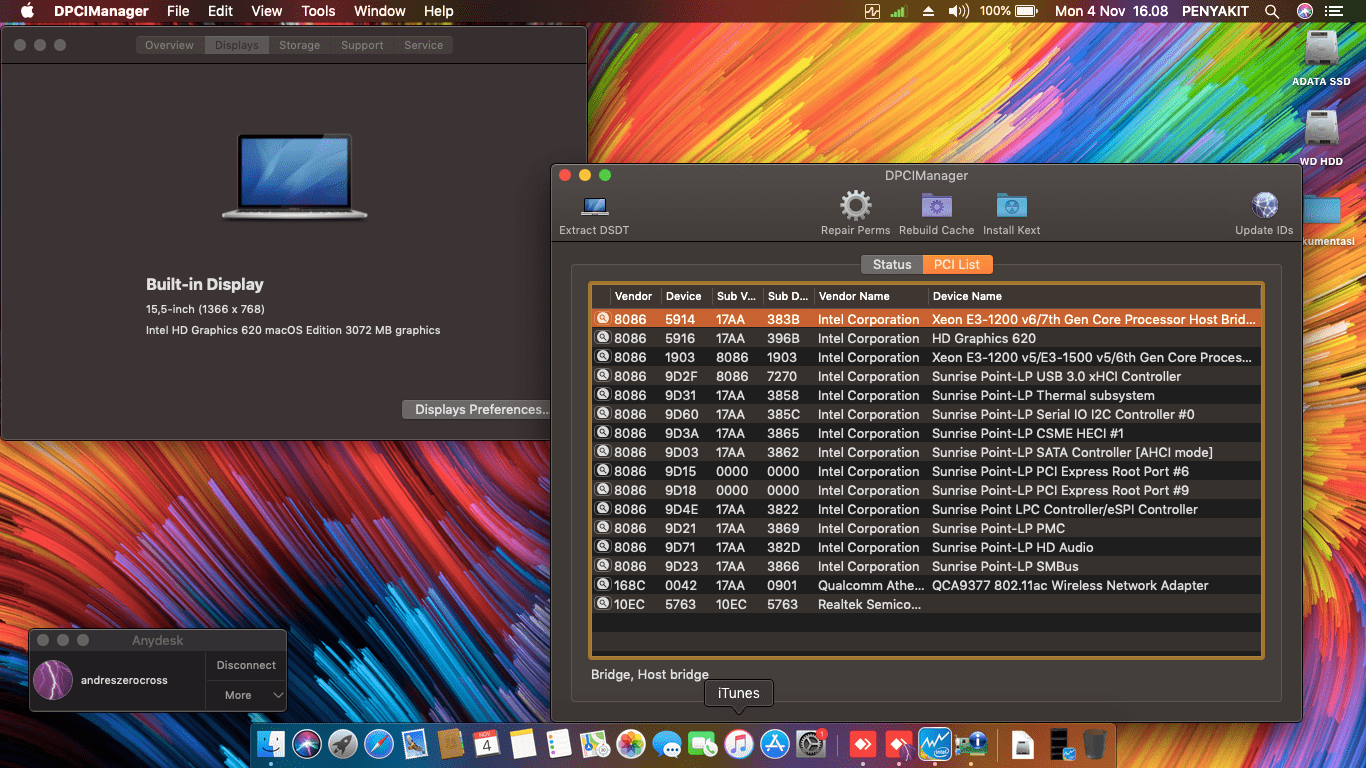Image resolution: width=1366 pixels, height=768 pixels.
Task: Expand the More dropdown in AnyDesk
Action: tap(246, 695)
